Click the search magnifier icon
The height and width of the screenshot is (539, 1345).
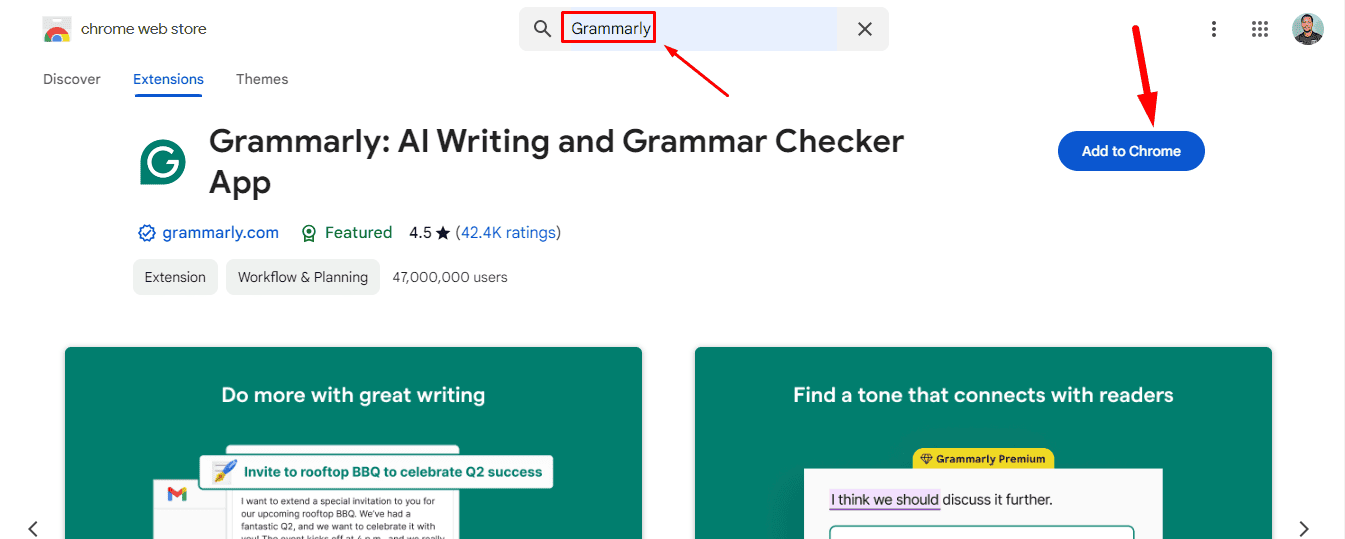pos(542,29)
